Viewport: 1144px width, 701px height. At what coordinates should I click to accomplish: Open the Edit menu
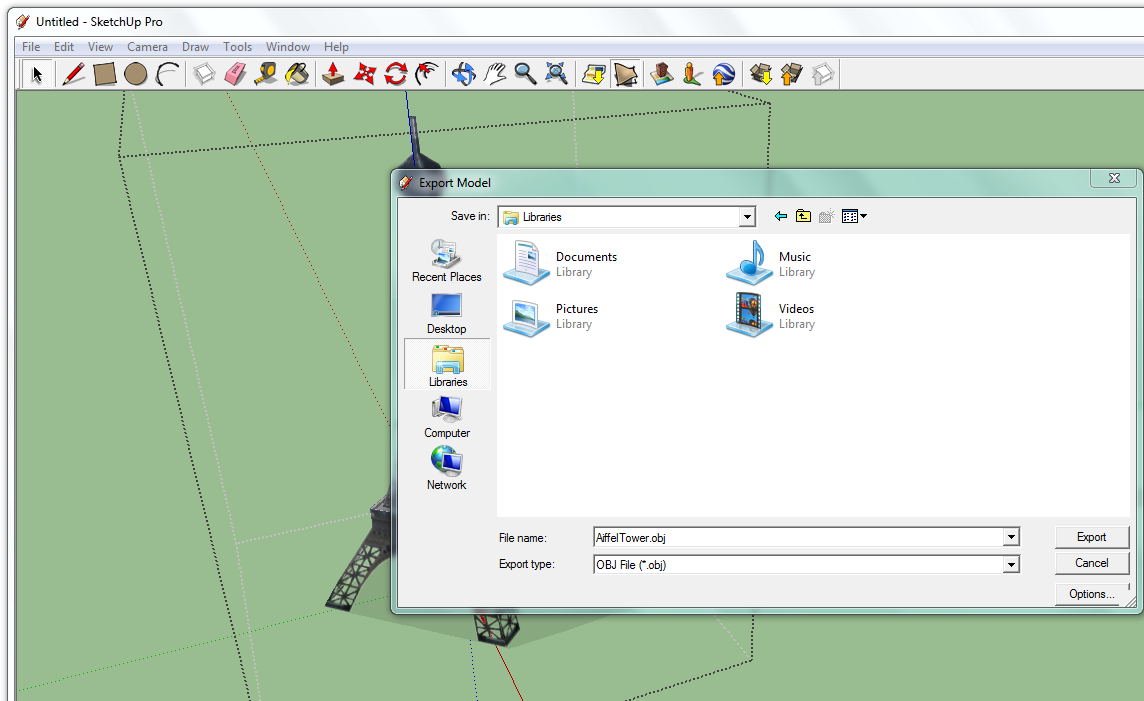click(64, 47)
